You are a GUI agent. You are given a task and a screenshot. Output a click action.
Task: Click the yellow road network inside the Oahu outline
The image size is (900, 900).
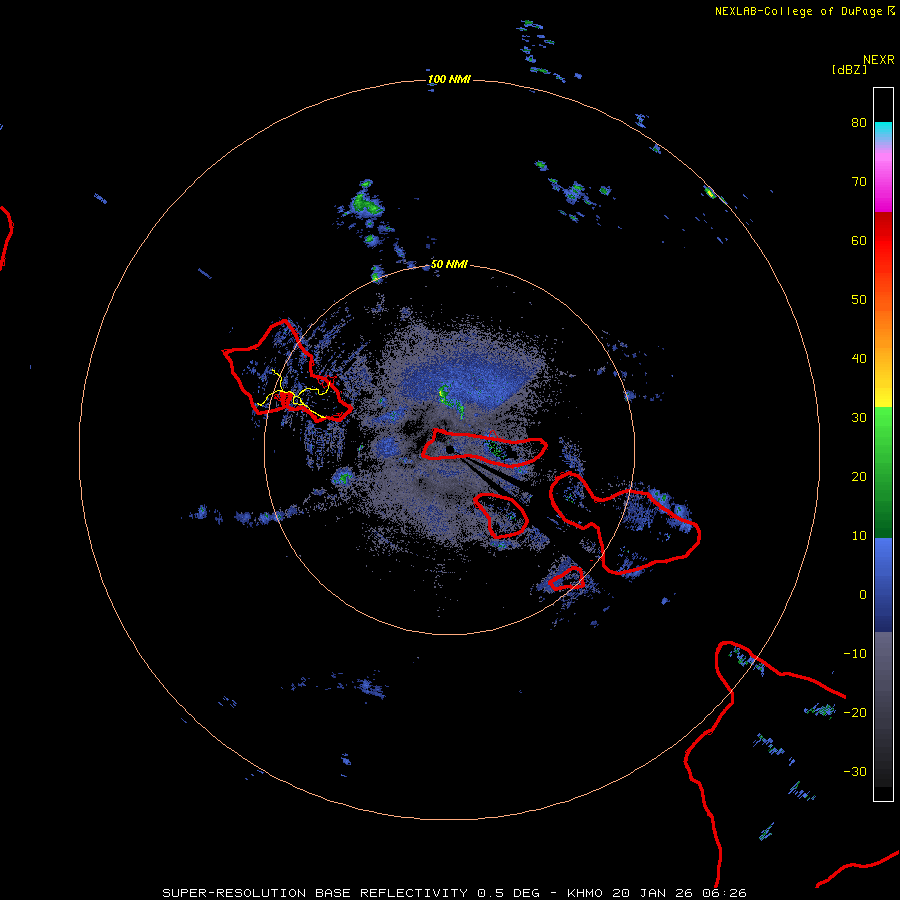[294, 394]
